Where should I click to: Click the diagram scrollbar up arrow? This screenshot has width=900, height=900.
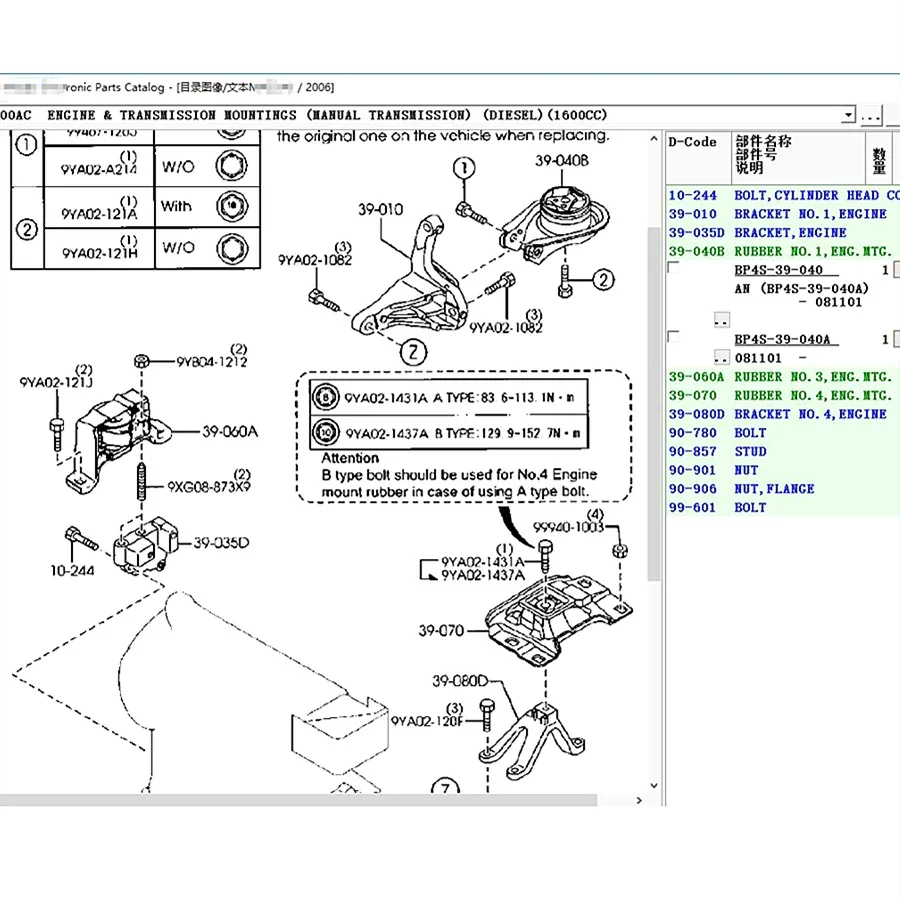pos(654,138)
